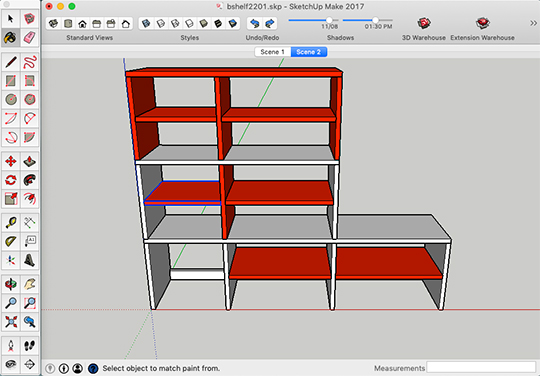Viewport: 540px width, 376px height.
Task: Select the Text label tool
Action: pyautogui.click(x=30, y=241)
